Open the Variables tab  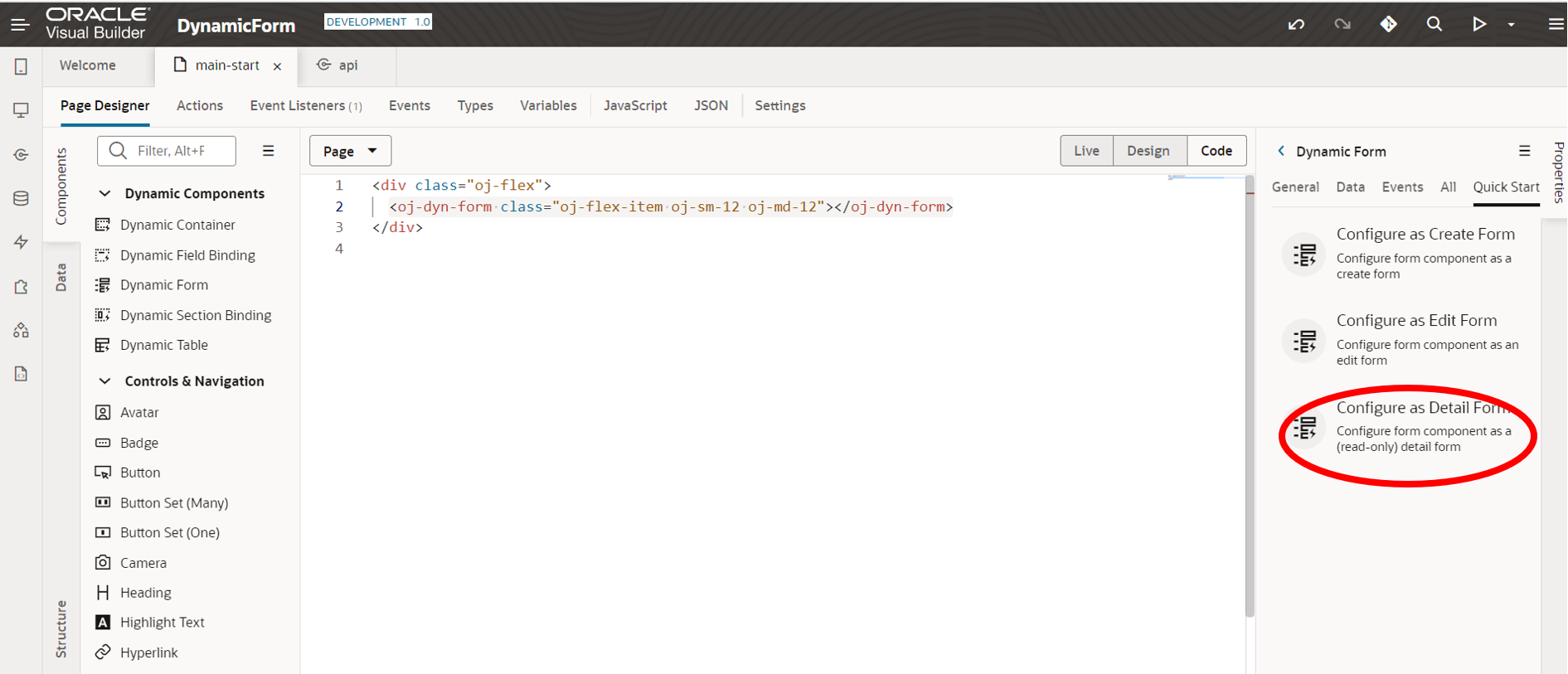[548, 105]
